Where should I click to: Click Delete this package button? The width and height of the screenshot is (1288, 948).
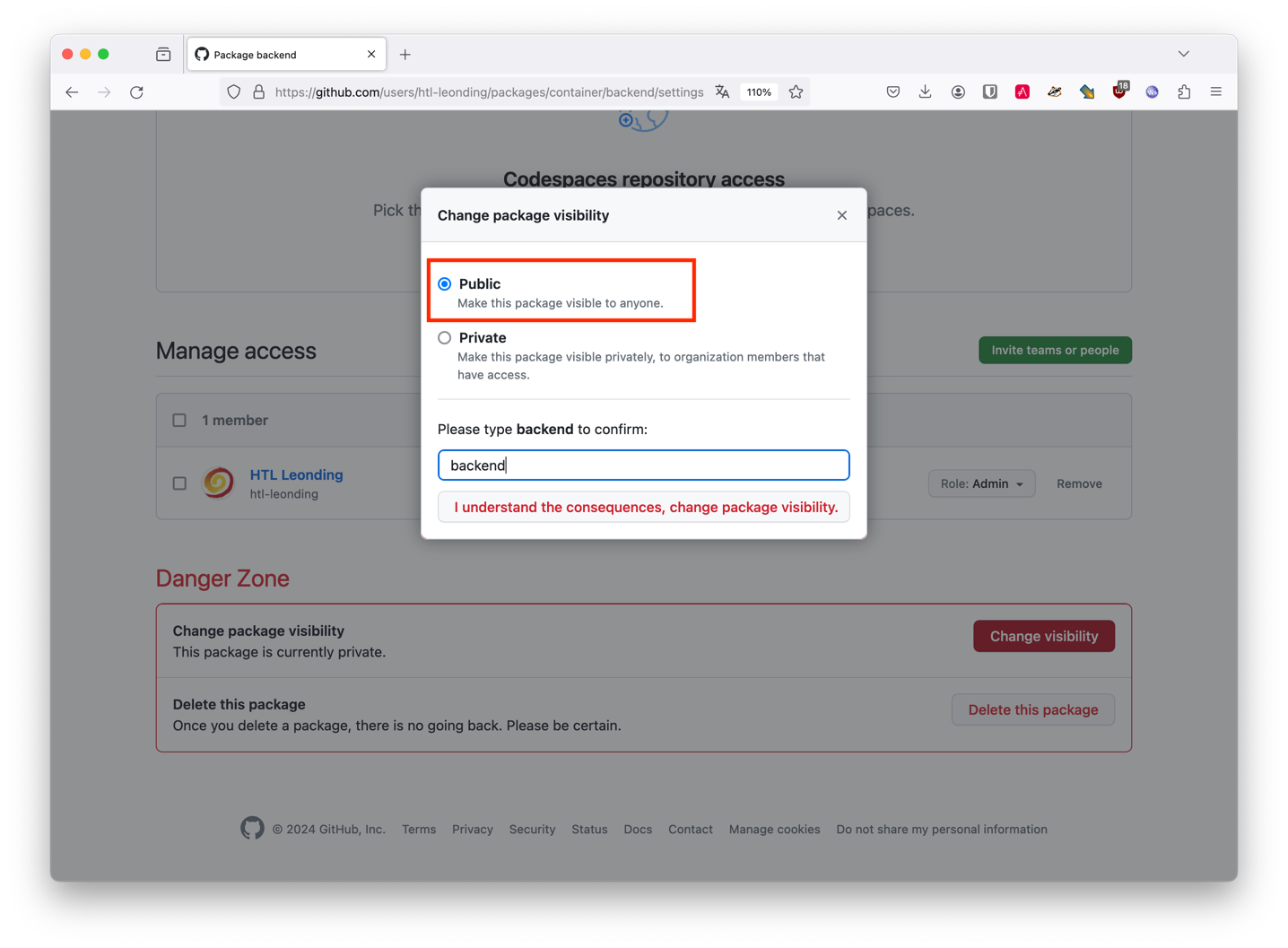click(x=1033, y=709)
